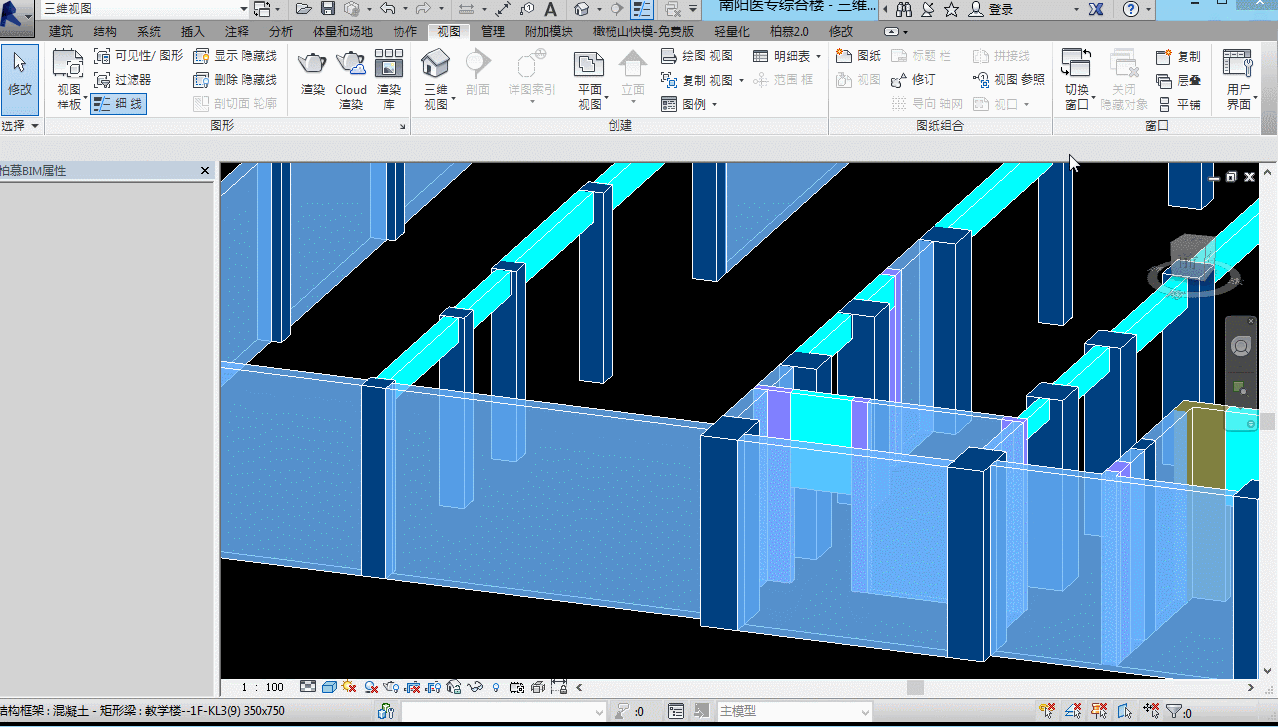1278x727 pixels.
Task: Open the 图例 legends tool
Action: [688, 103]
